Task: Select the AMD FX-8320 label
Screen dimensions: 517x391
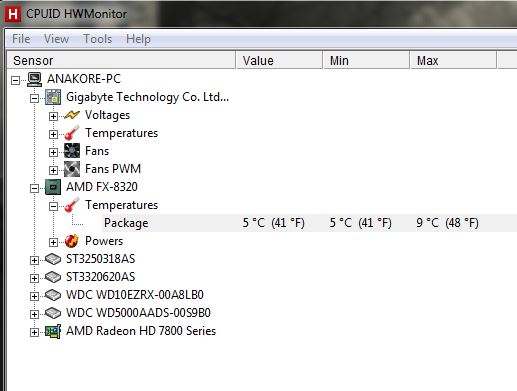Action: (x=102, y=187)
